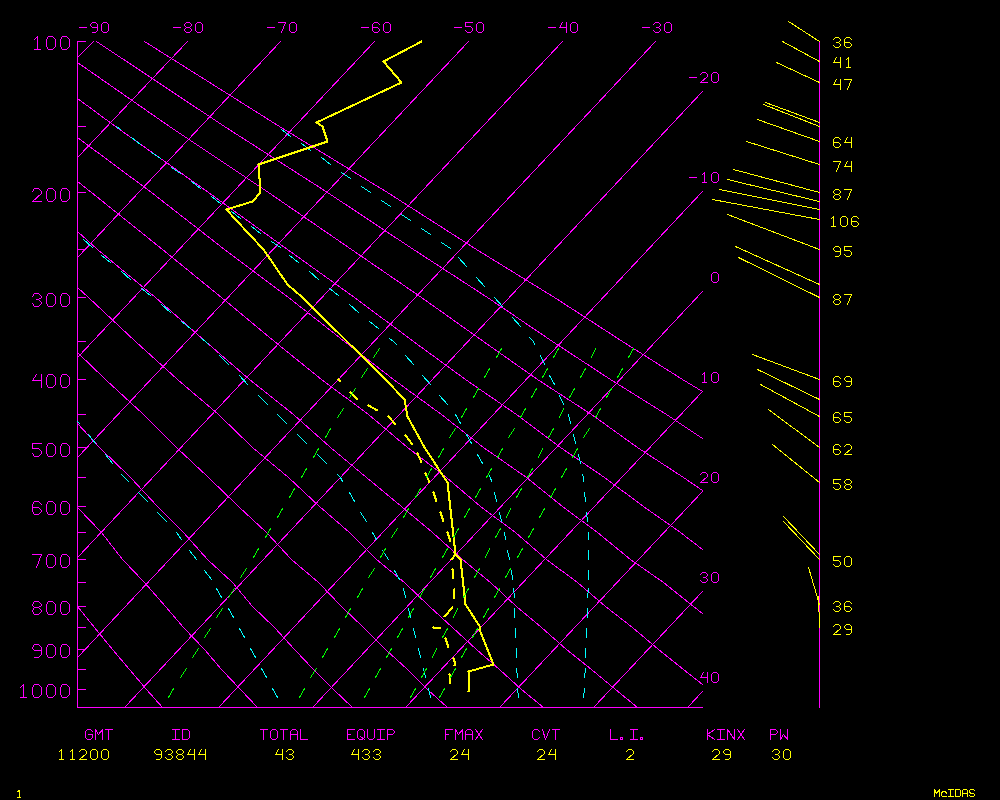
Task: Select the FMAX header label
Action: 463,735
